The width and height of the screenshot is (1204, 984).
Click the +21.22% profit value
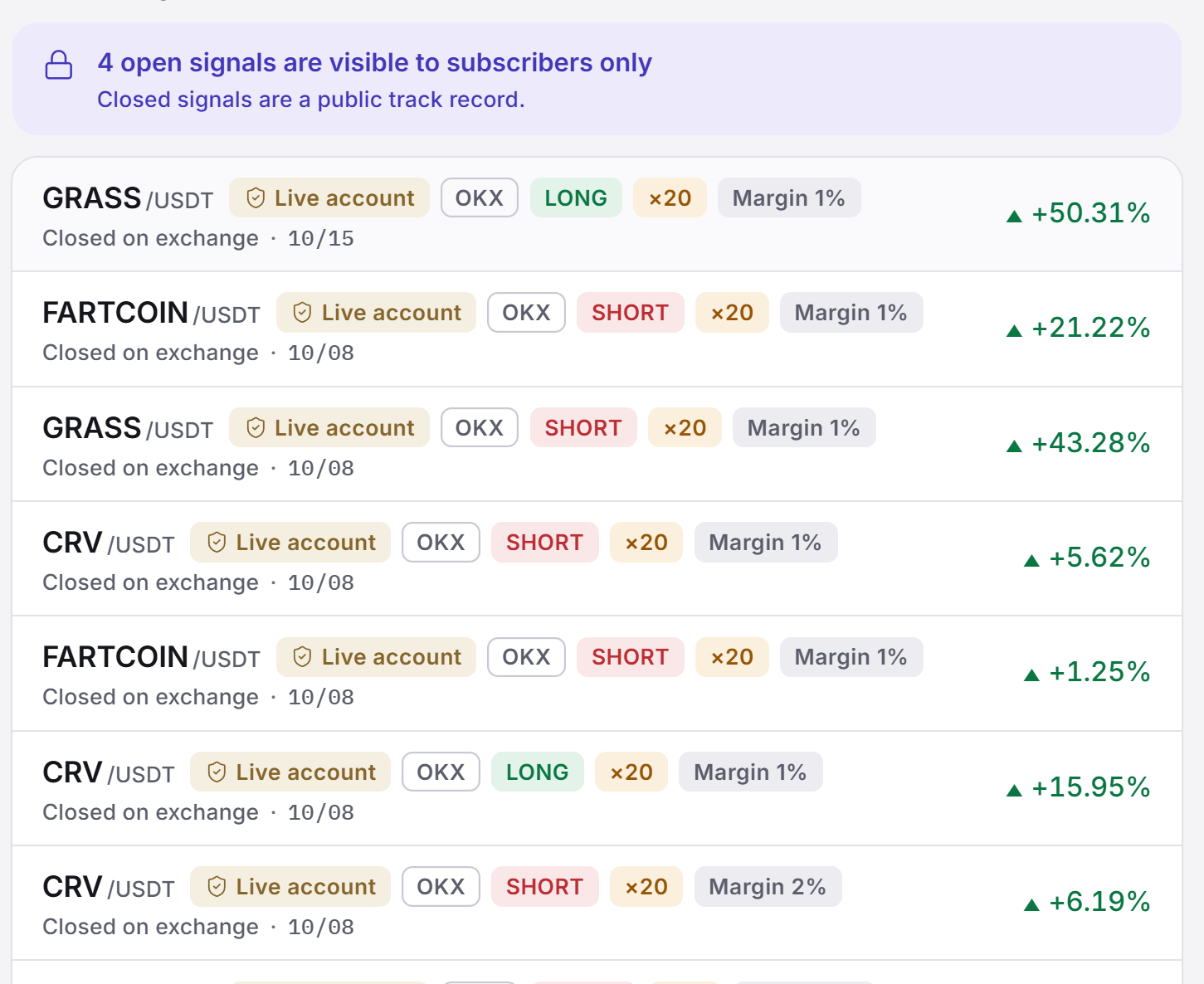1091,328
